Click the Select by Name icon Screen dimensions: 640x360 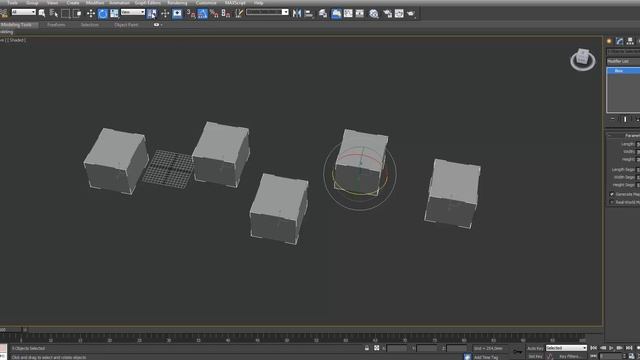pyautogui.click(x=53, y=13)
